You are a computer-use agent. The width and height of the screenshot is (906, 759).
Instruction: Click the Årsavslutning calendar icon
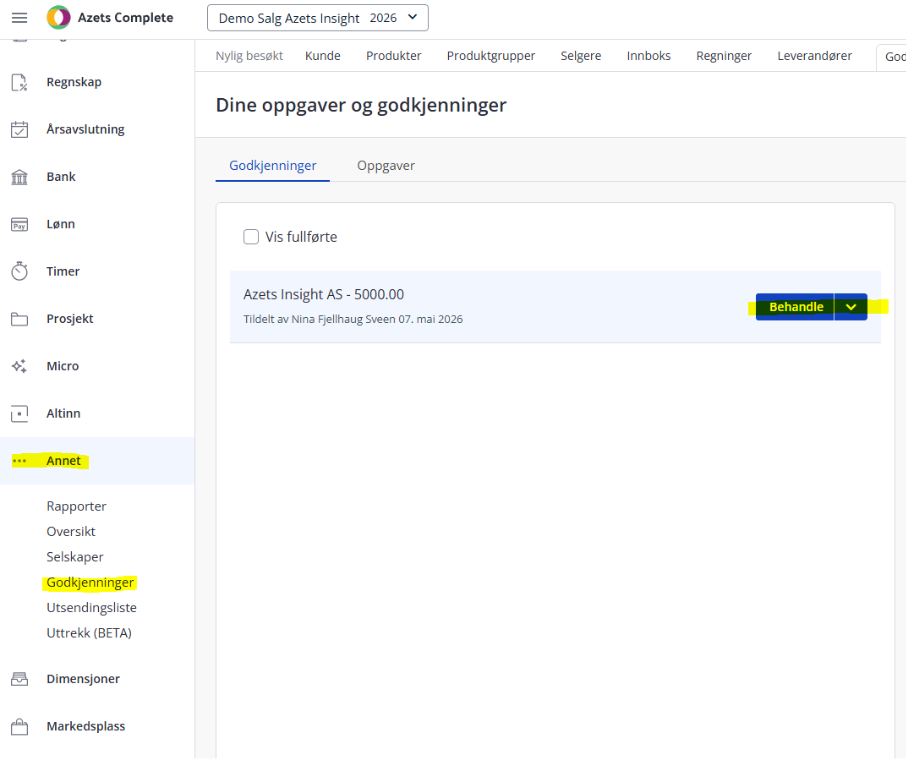(19, 129)
